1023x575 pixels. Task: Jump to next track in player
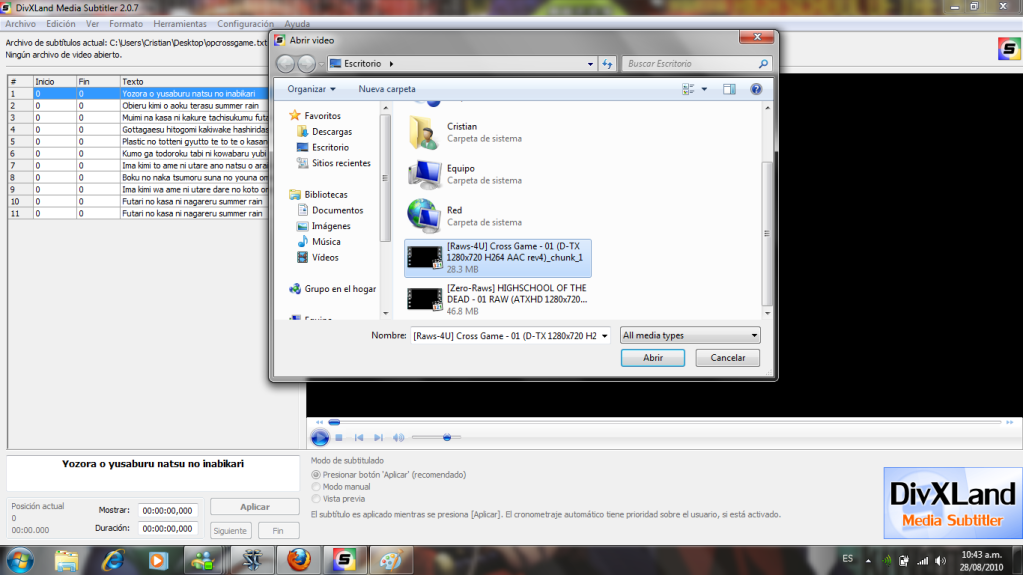378,437
